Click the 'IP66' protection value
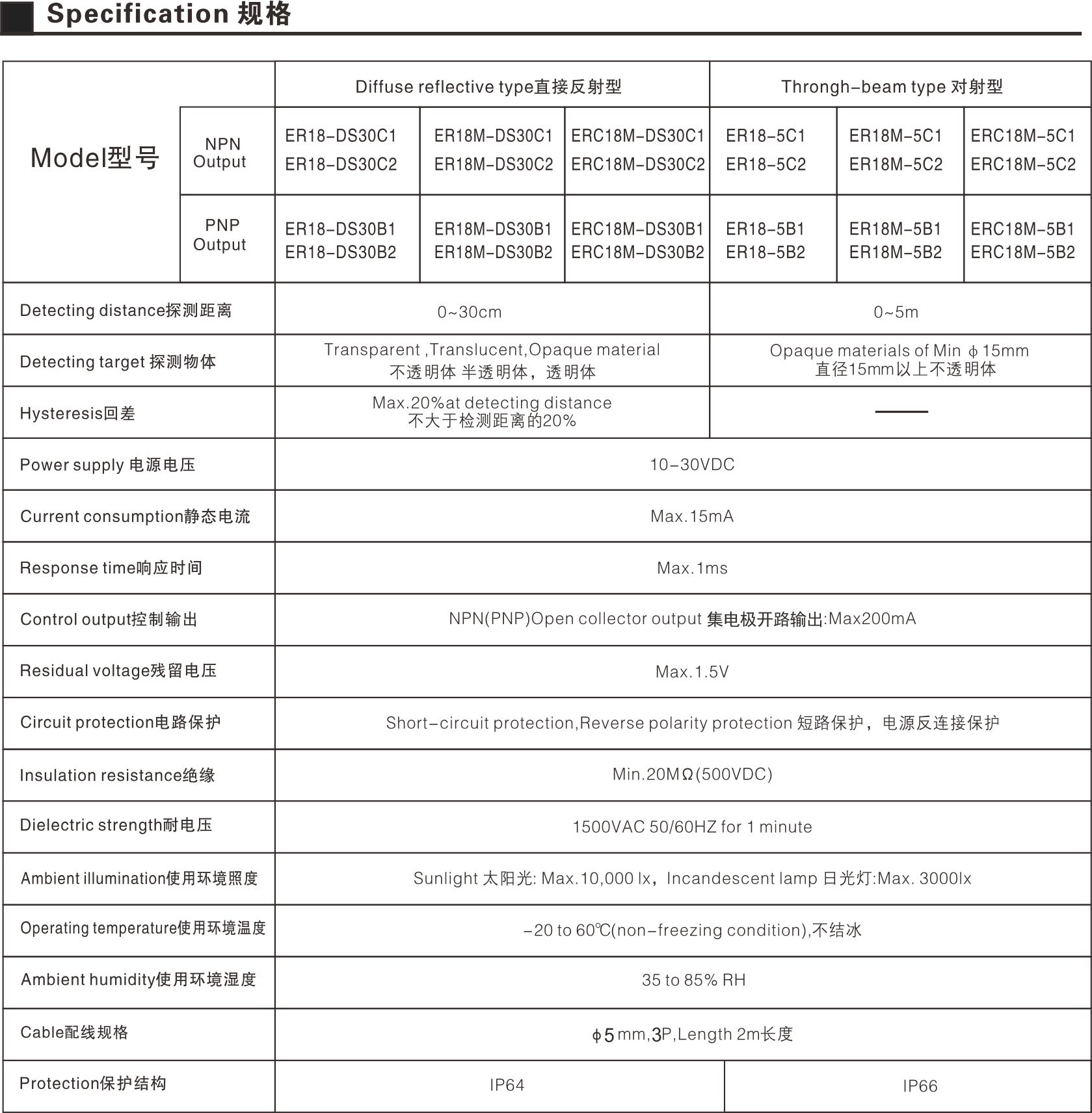The image size is (1092, 1113). (x=920, y=1086)
